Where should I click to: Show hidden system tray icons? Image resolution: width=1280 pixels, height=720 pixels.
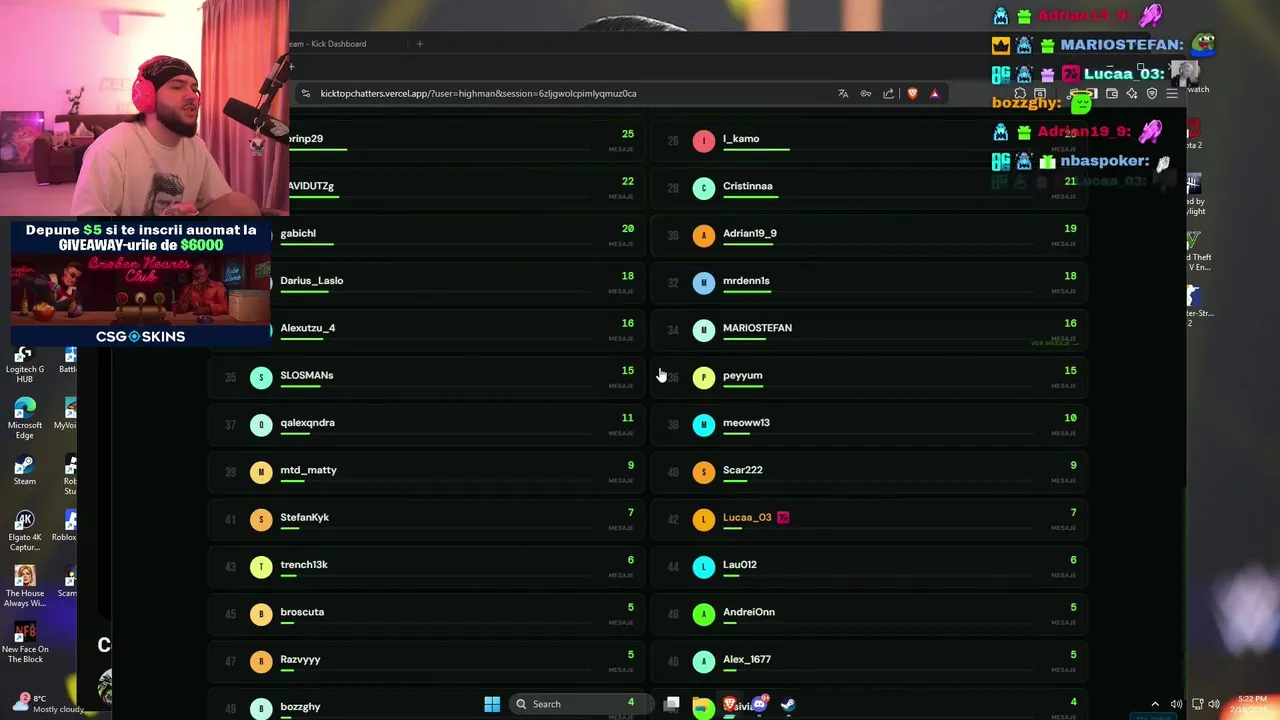click(x=1155, y=704)
